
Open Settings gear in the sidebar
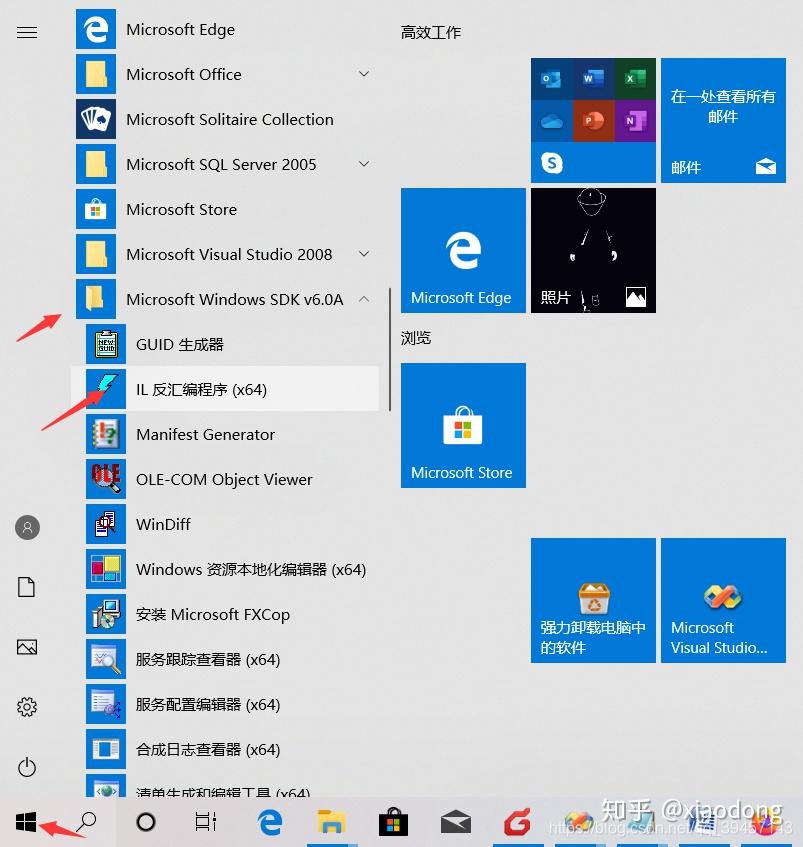[x=27, y=707]
